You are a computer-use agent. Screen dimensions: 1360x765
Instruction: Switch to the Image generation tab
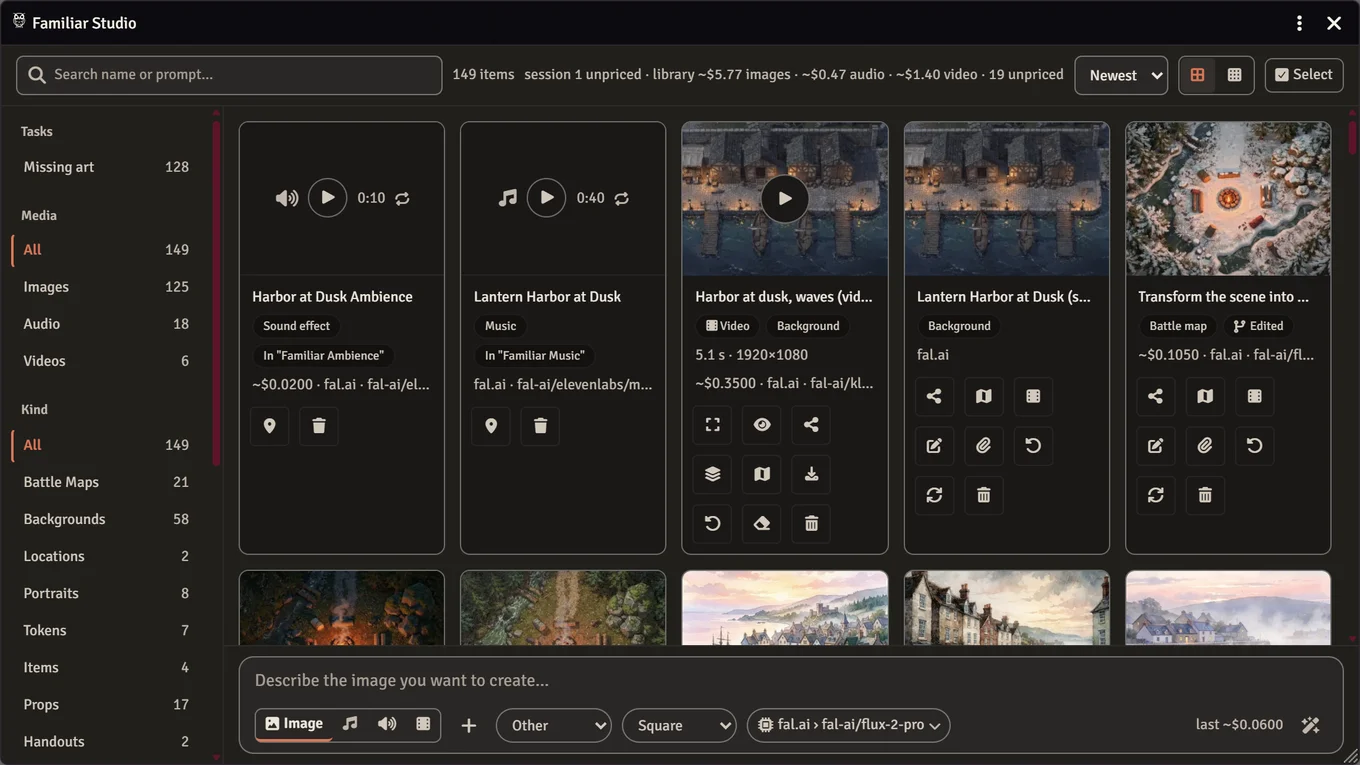(294, 724)
